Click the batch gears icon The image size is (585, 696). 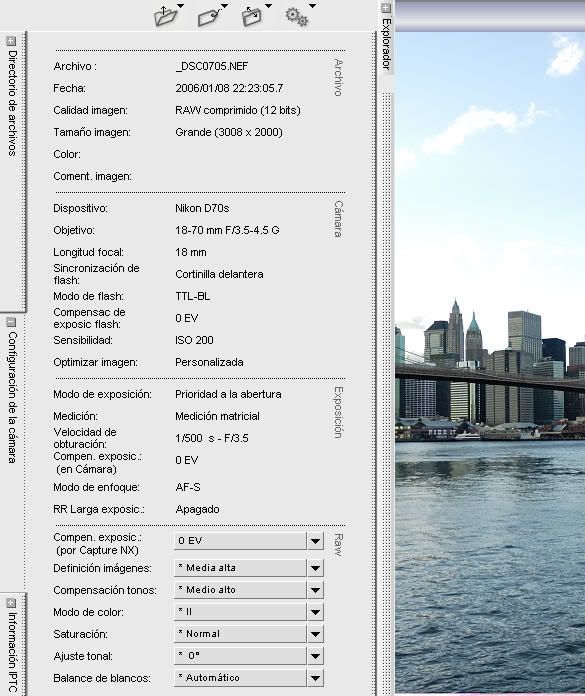point(296,16)
